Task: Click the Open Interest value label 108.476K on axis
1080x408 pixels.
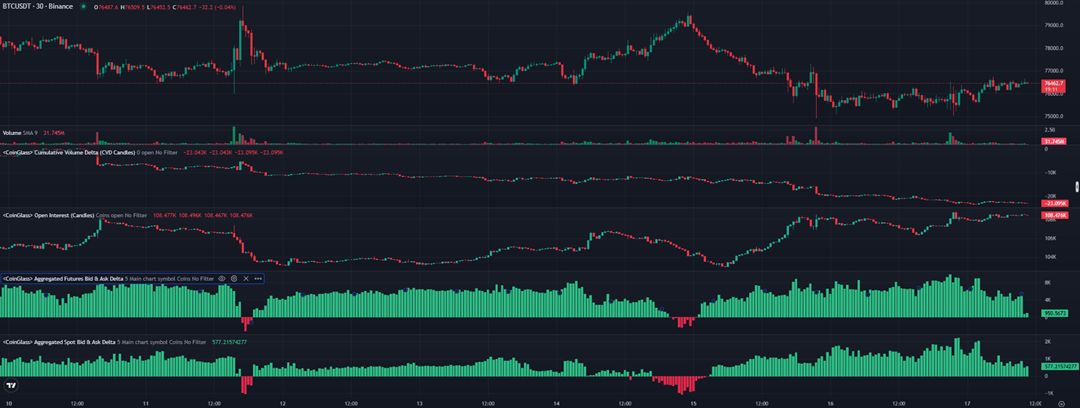Action: (1054, 216)
